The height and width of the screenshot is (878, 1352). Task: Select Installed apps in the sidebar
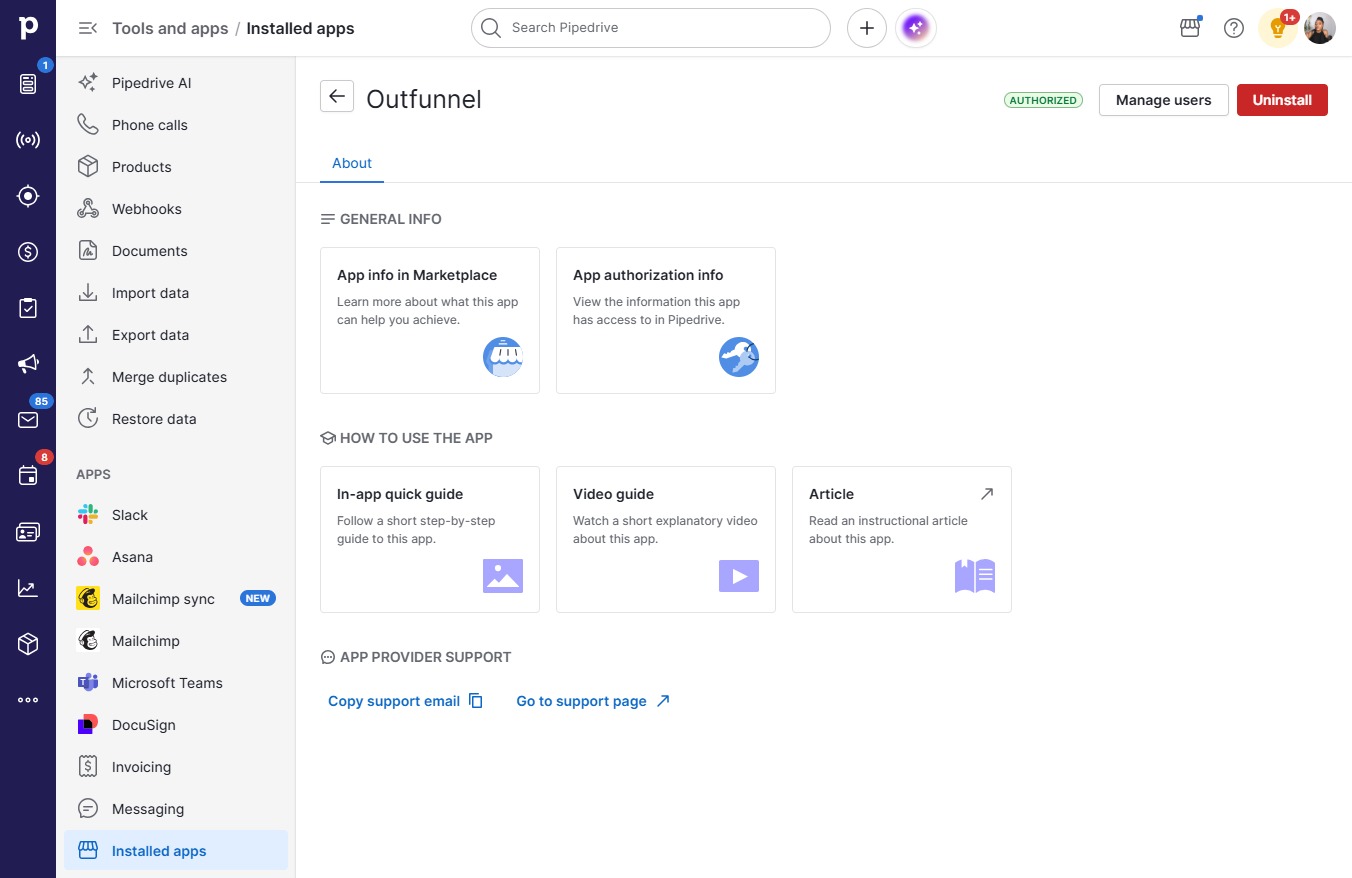pyautogui.click(x=176, y=851)
